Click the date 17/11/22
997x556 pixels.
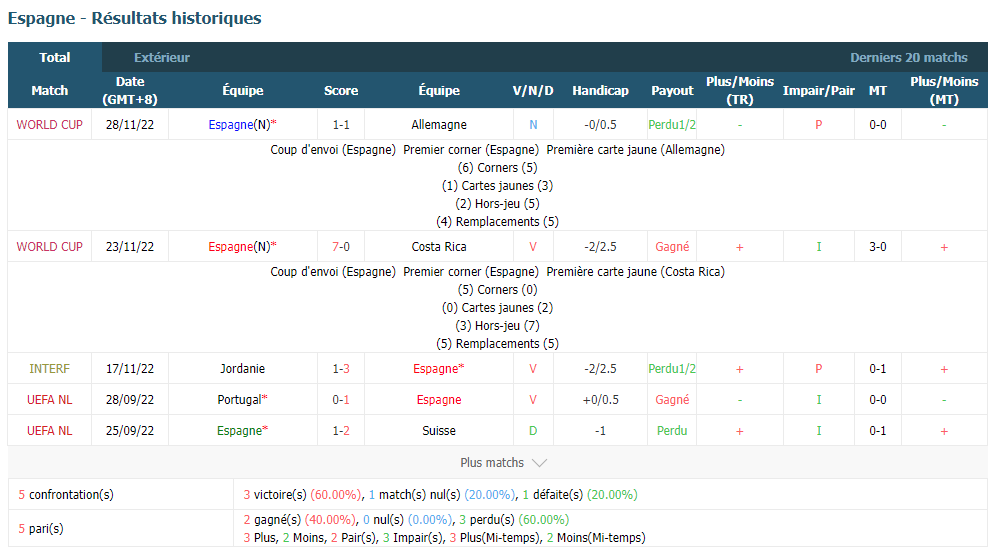pos(130,369)
